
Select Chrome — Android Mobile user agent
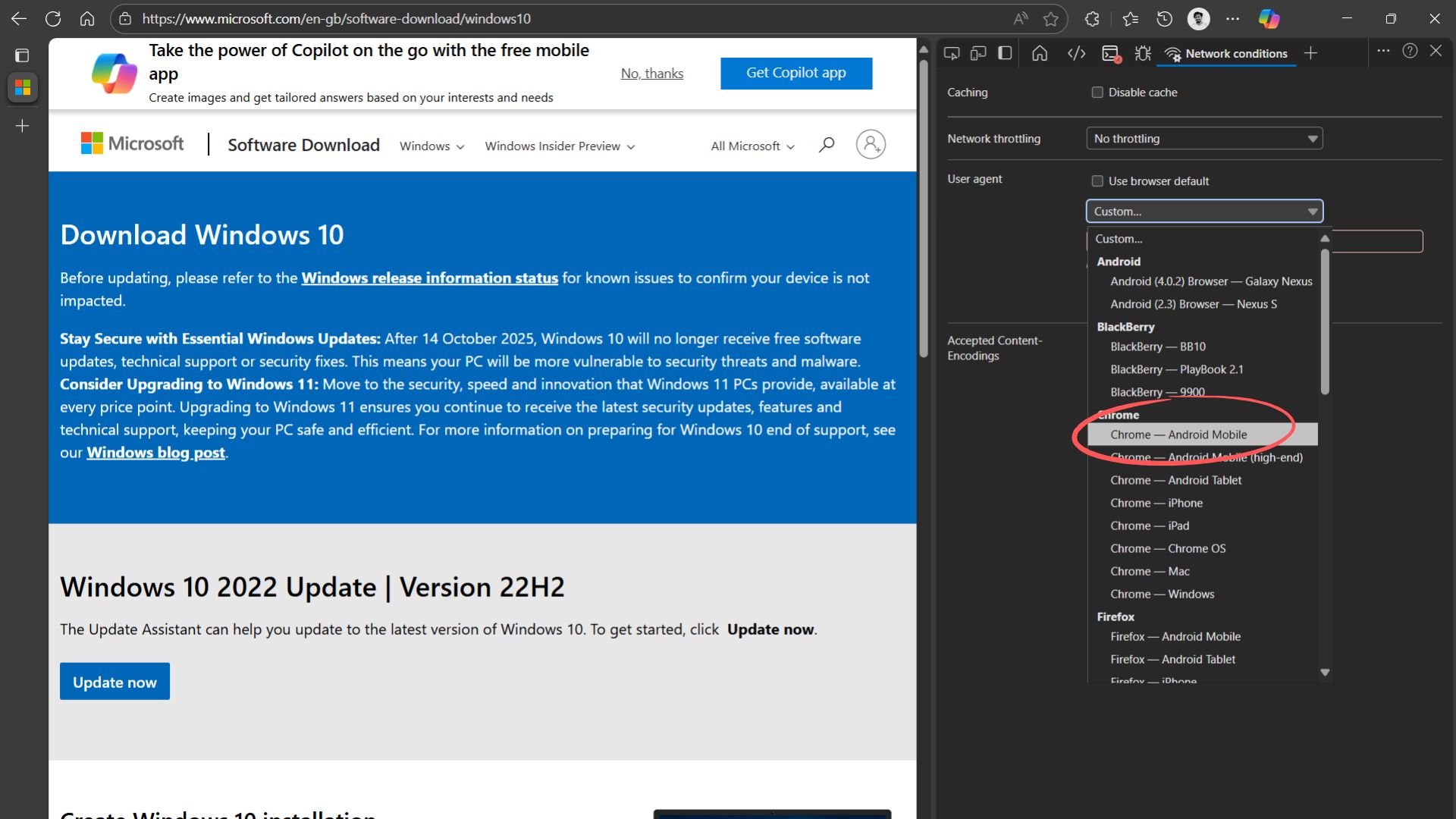coord(1202,435)
